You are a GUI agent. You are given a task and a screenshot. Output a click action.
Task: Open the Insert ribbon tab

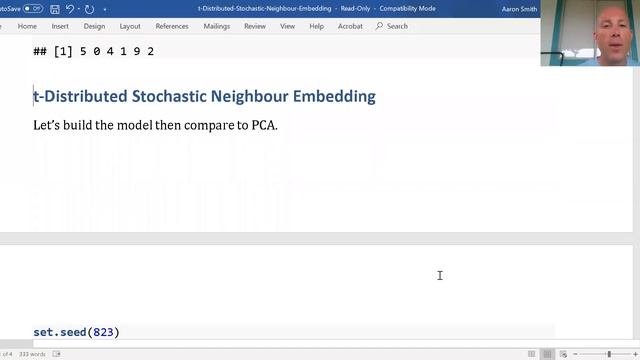[x=60, y=26]
